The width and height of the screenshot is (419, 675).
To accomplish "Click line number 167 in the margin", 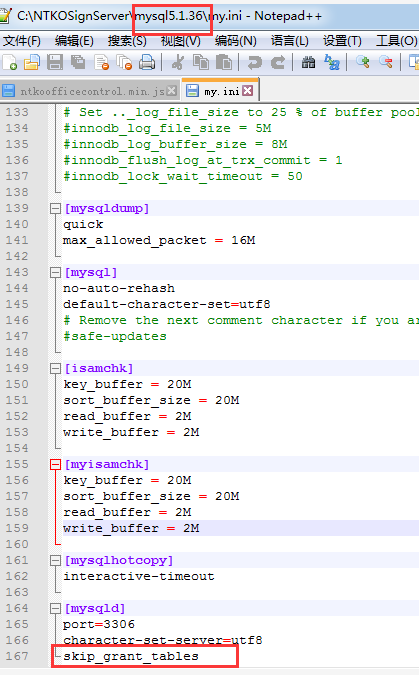I will point(17,656).
